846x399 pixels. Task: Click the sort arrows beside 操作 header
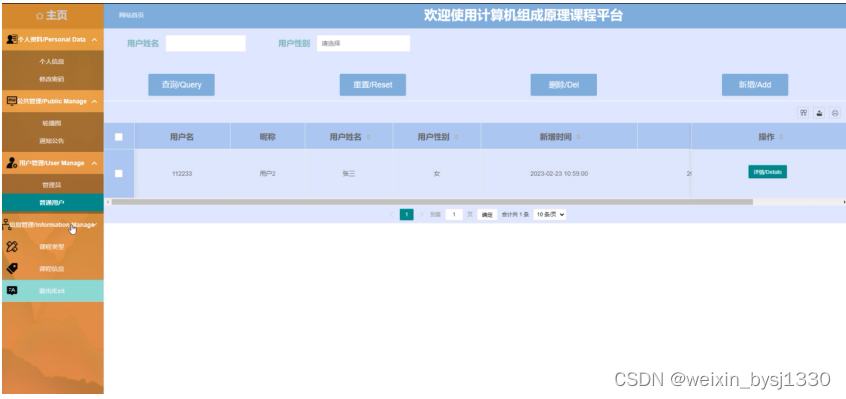781,137
